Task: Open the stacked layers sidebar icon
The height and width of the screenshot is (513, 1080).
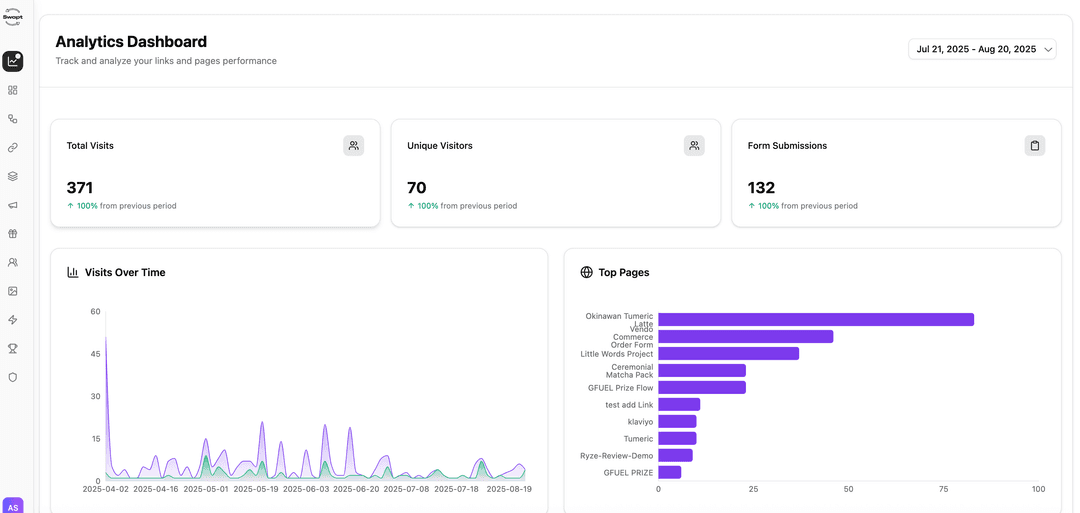Action: 13,176
